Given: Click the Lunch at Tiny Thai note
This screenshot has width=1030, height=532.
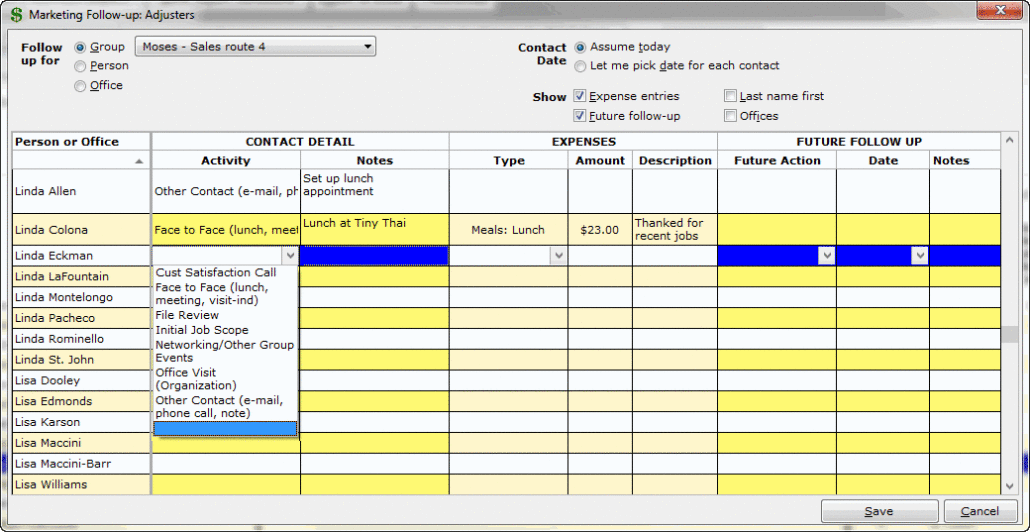Looking at the screenshot, I should (355, 223).
